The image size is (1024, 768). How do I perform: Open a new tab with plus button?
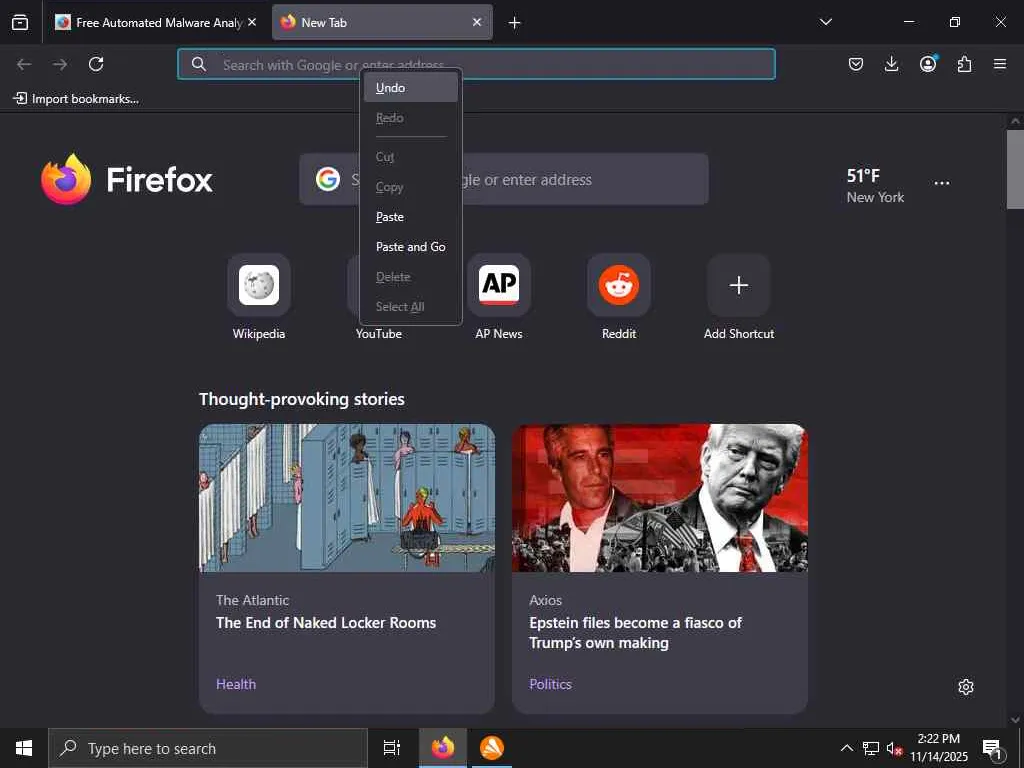515,23
